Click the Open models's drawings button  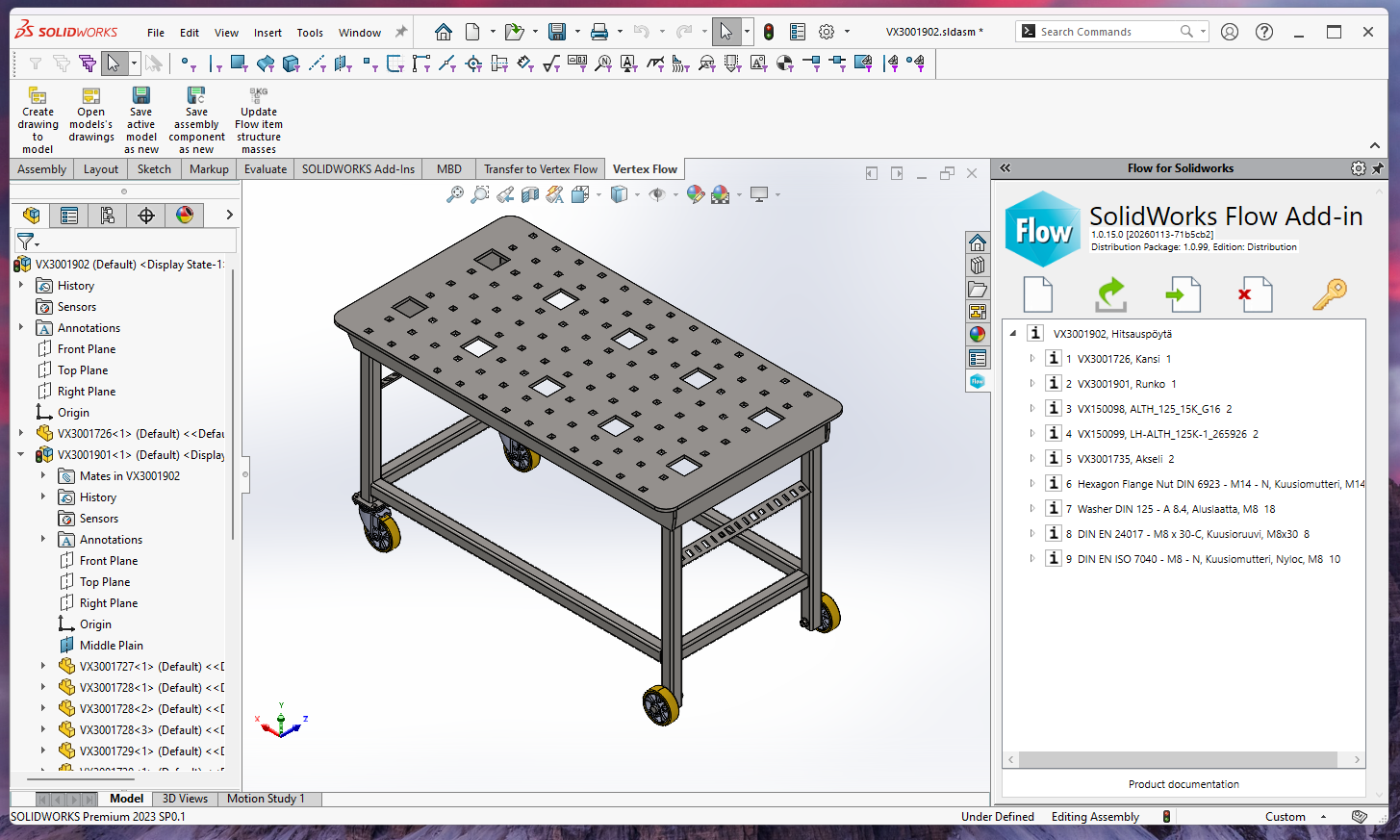click(91, 96)
